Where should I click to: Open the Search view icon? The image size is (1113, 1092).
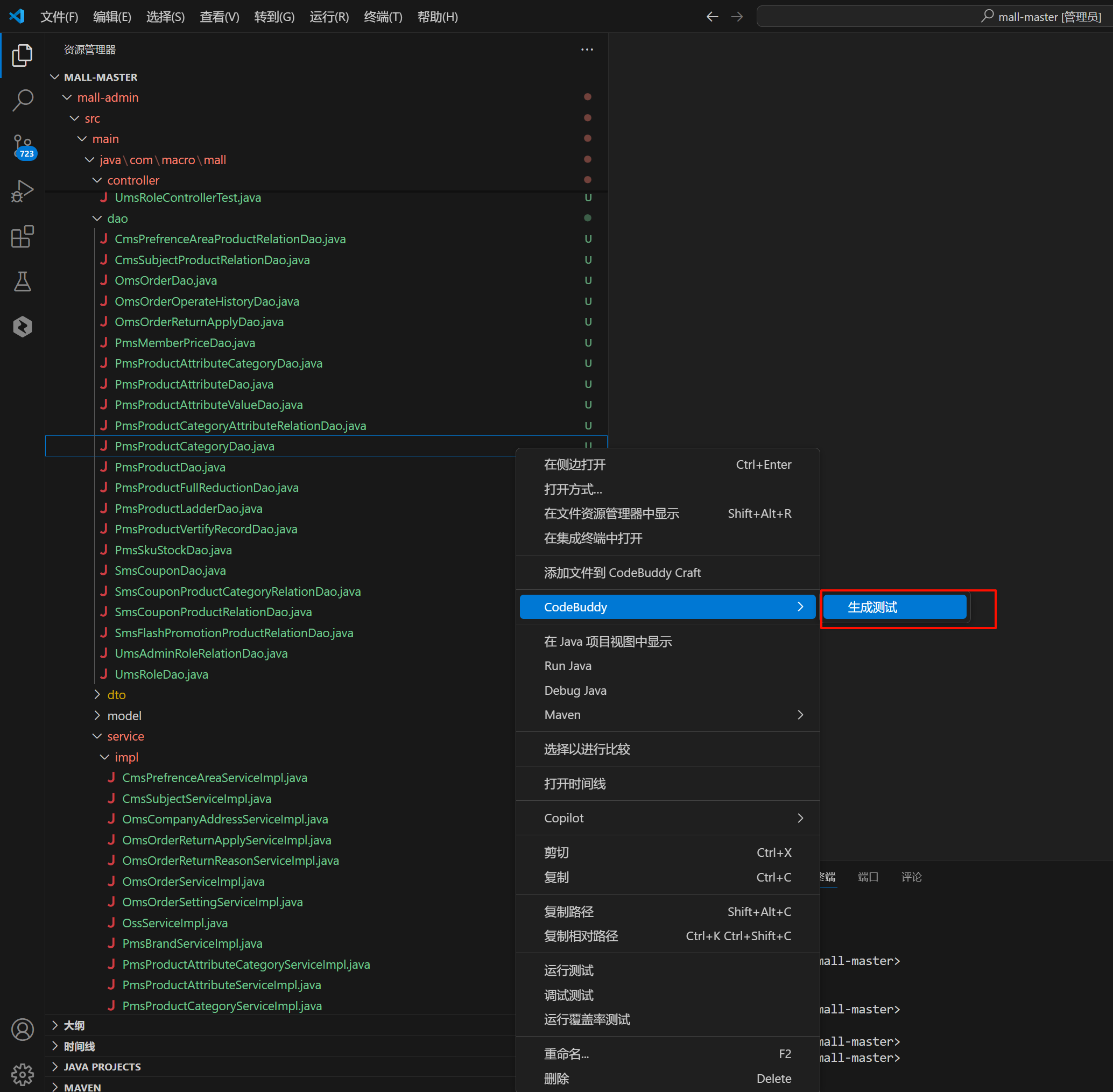[23, 100]
